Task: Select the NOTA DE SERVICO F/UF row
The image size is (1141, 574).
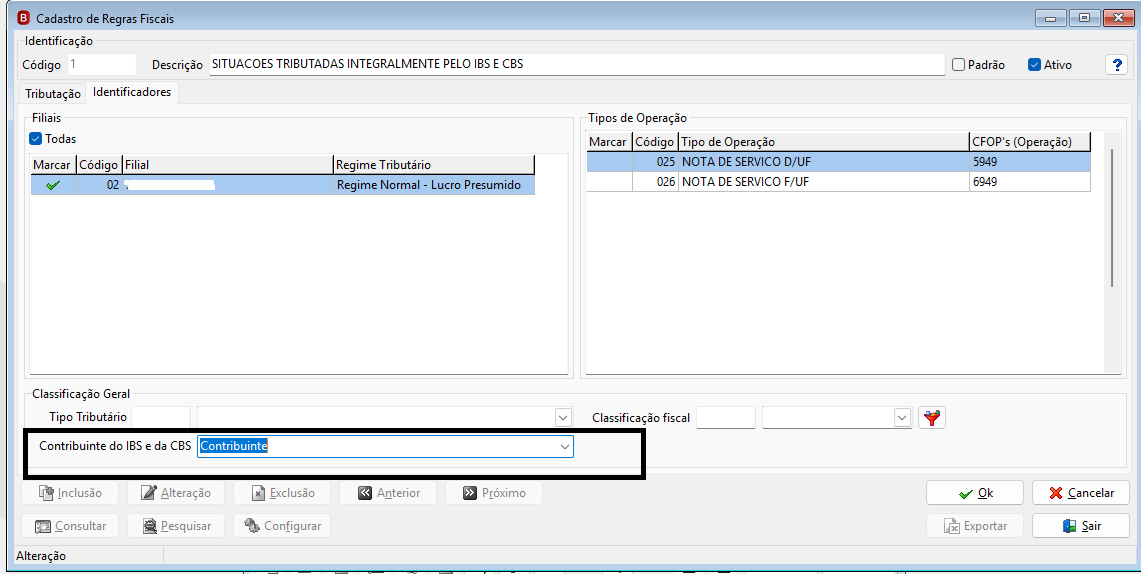Action: point(838,182)
